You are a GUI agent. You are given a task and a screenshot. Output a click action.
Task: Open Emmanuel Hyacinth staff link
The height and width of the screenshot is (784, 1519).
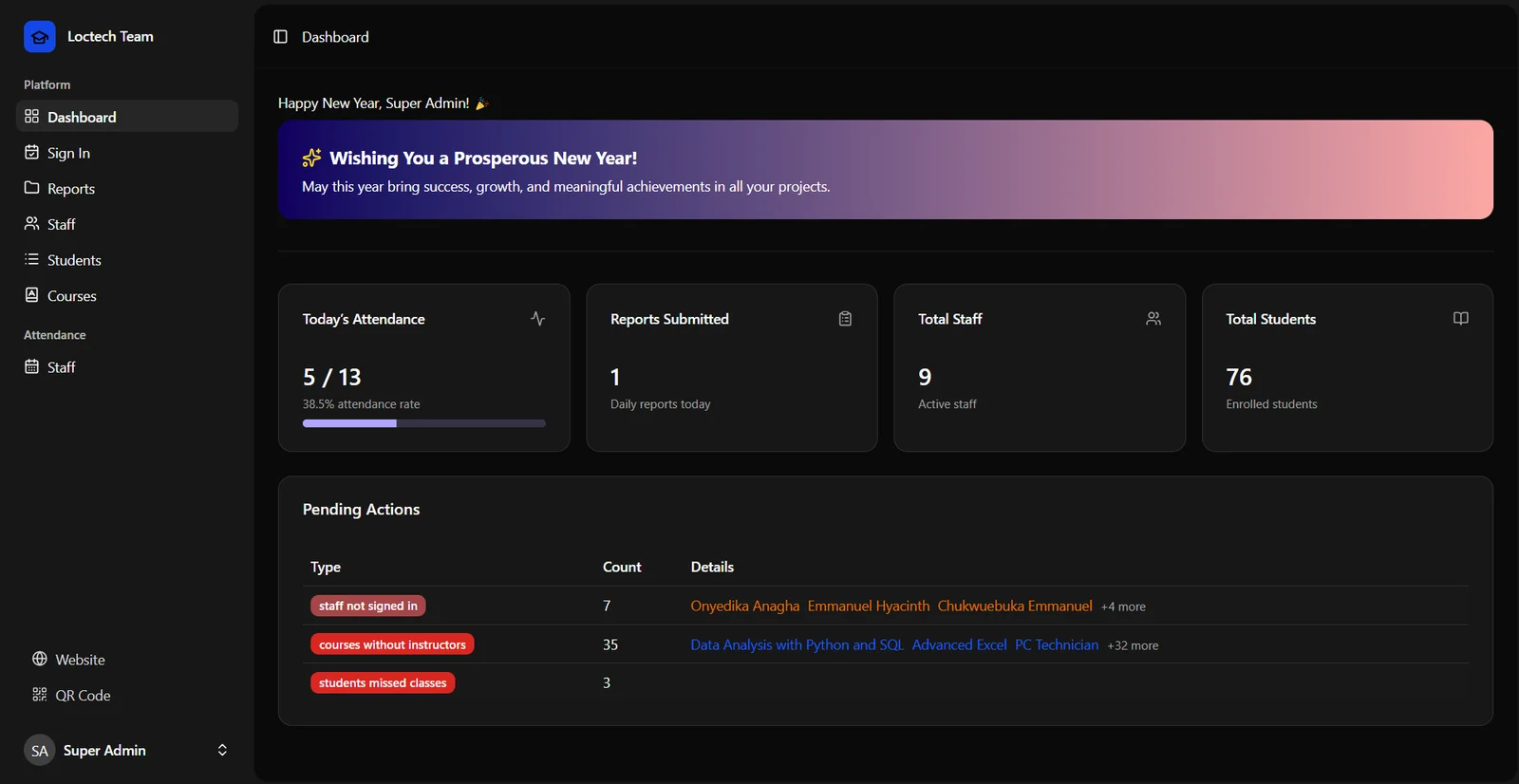coord(869,606)
